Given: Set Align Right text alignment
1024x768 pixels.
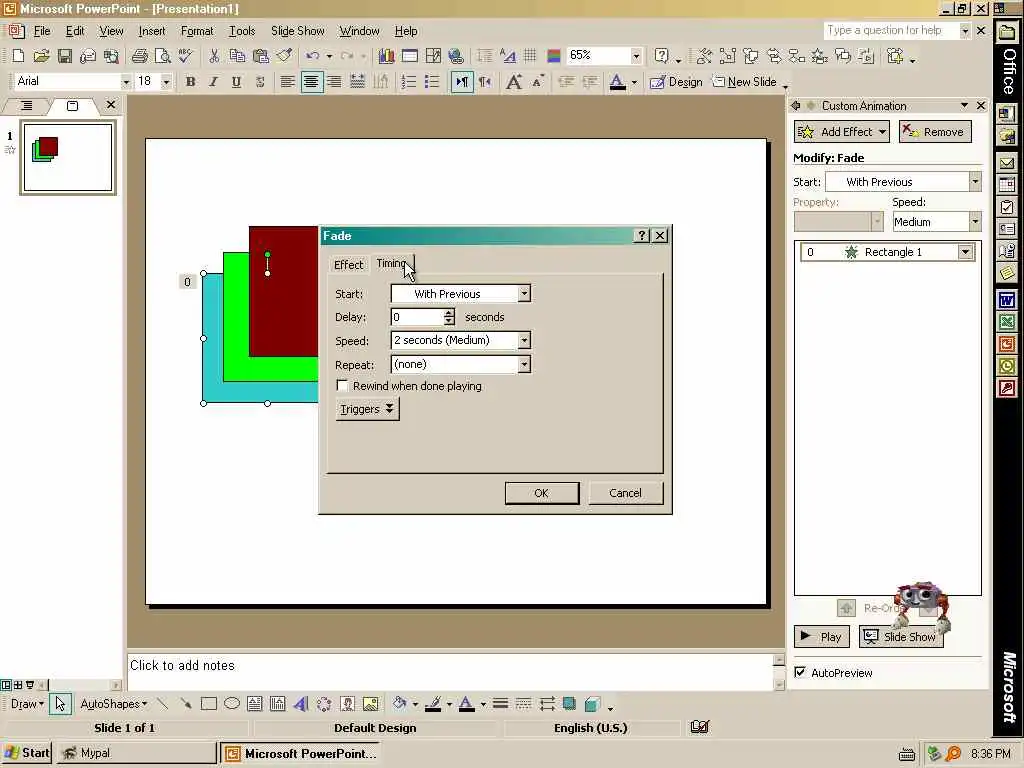Looking at the screenshot, I should [x=334, y=82].
